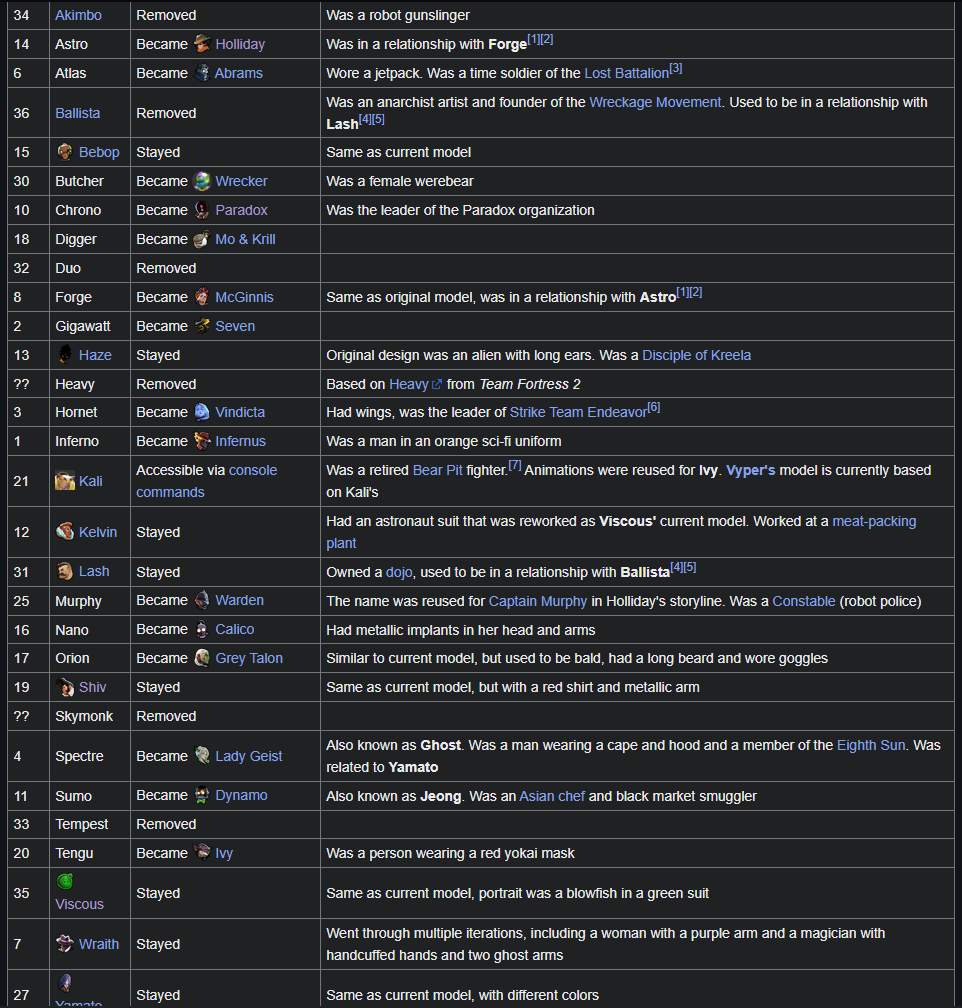This screenshot has width=962, height=1008.
Task: Click the Ivy hero icon
Action: 203,853
